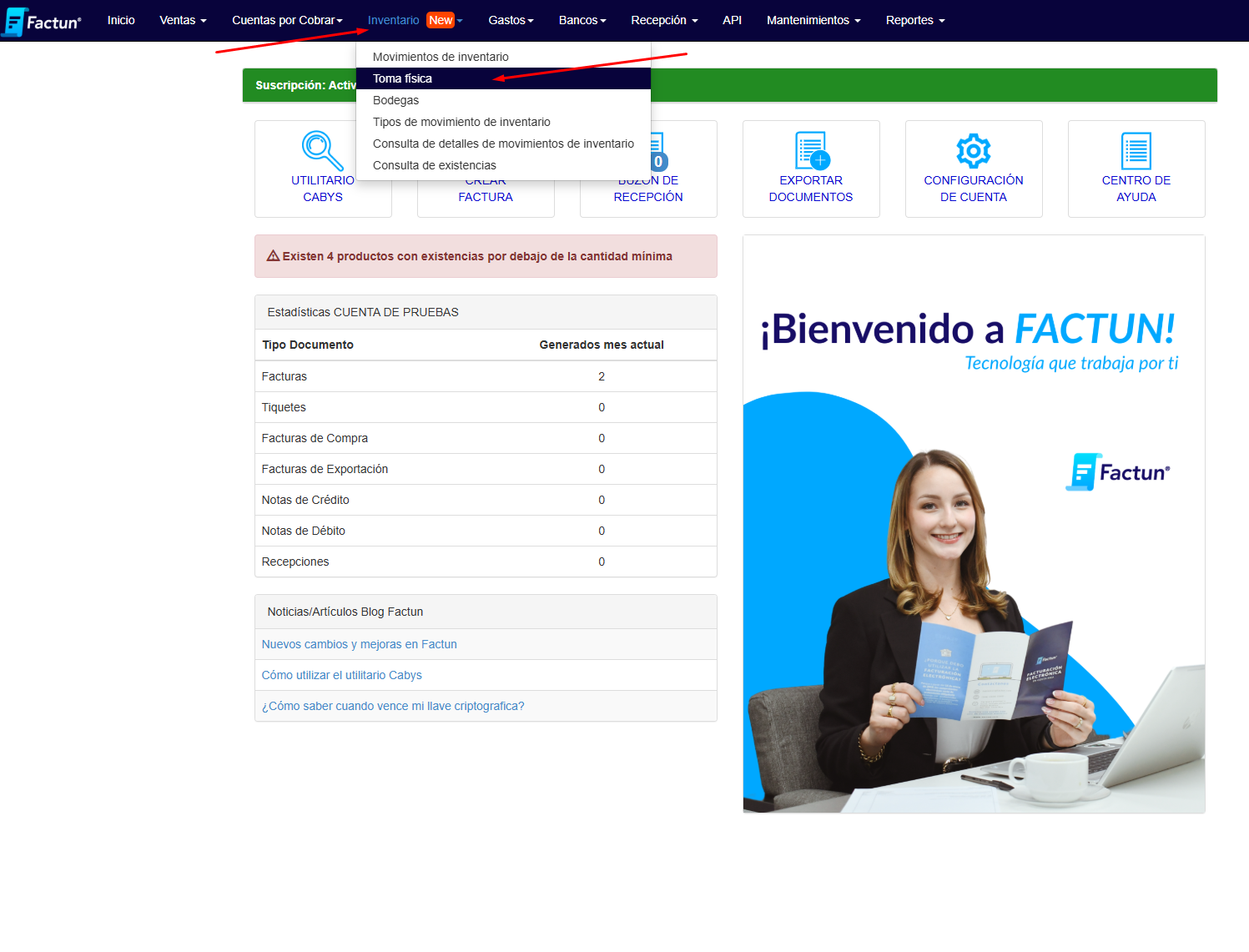Click the Buzón de Recepción tile

coord(648,199)
